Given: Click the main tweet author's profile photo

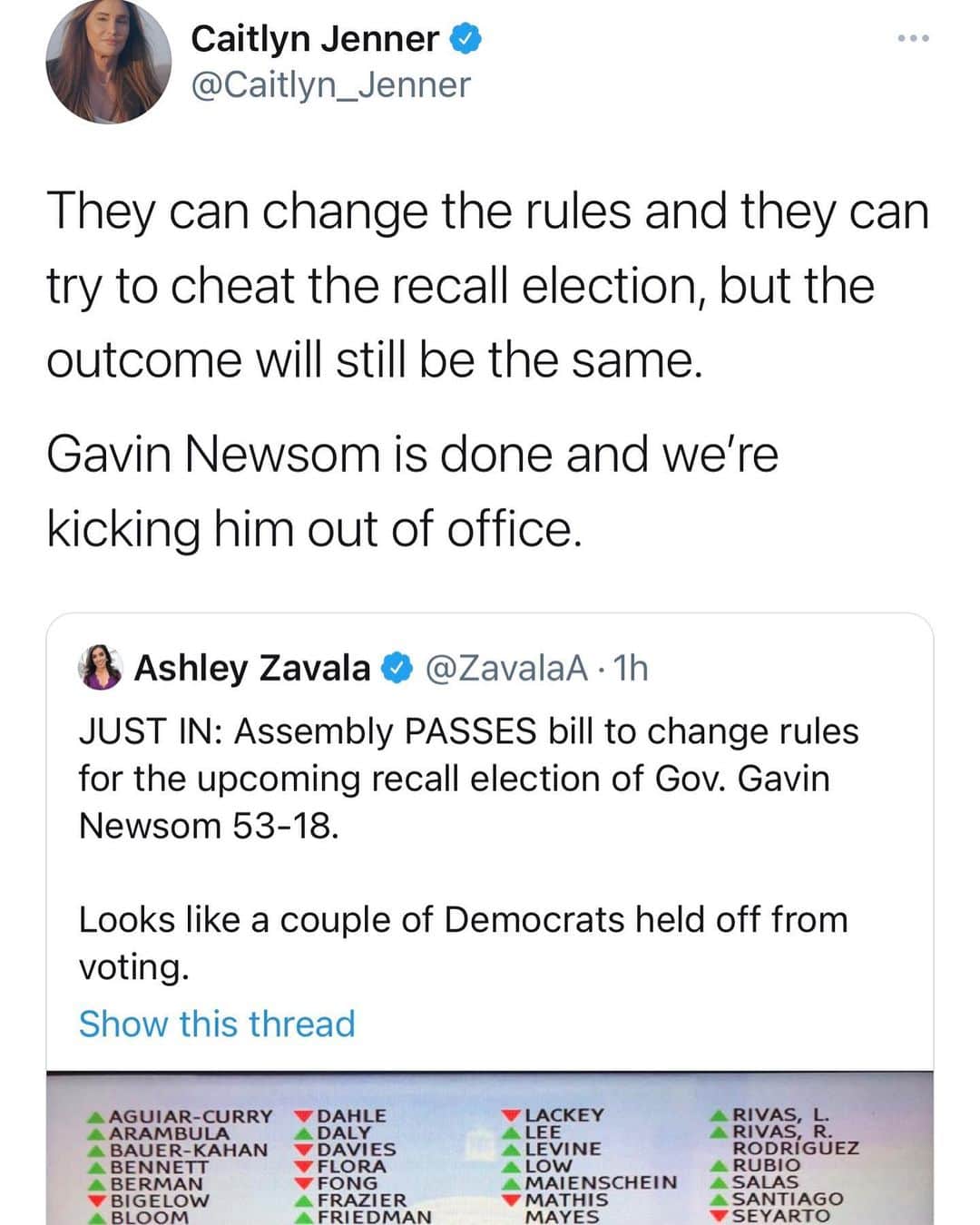Looking at the screenshot, I should coord(109,62).
